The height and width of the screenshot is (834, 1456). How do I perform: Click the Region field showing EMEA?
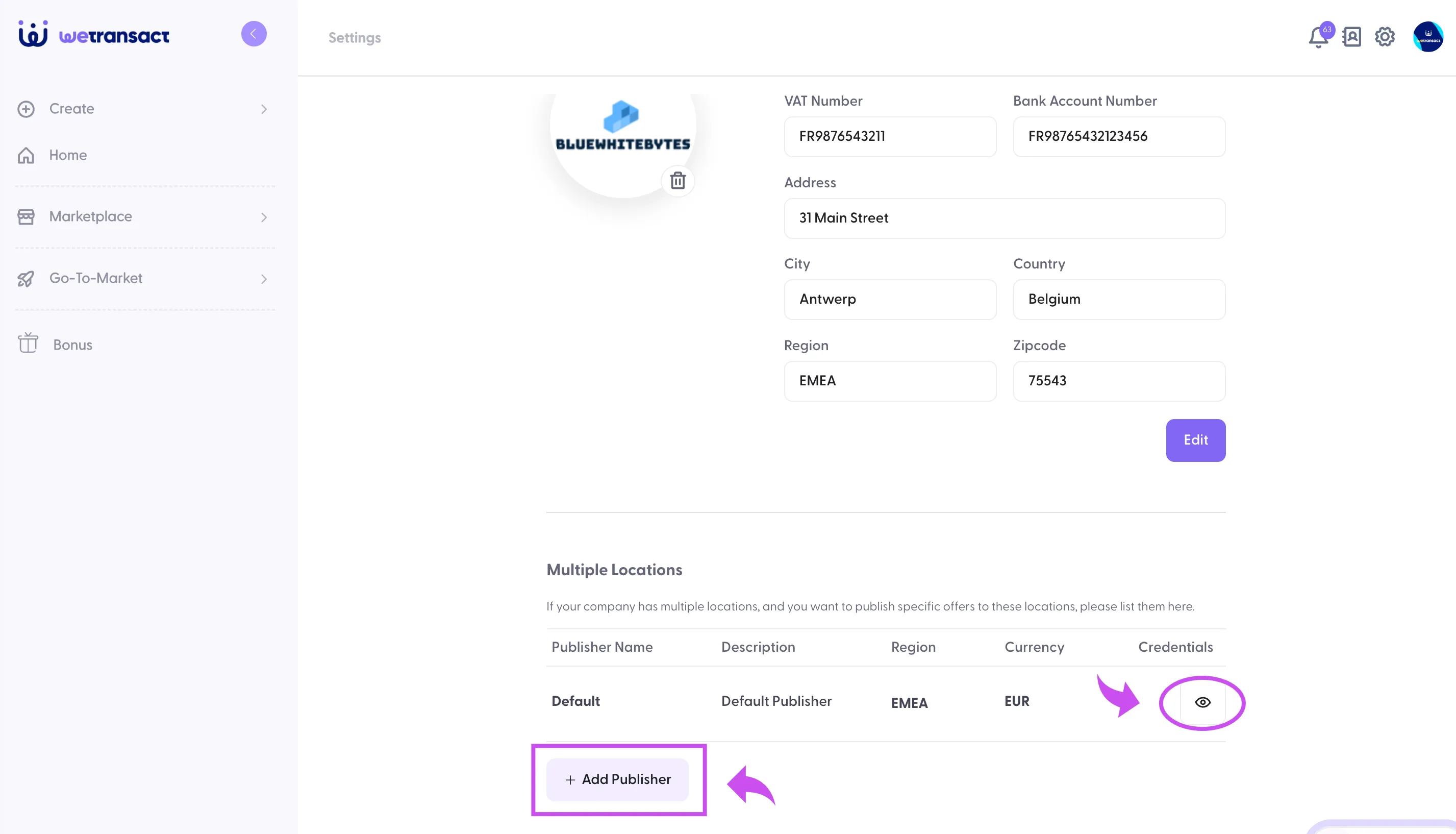(890, 381)
